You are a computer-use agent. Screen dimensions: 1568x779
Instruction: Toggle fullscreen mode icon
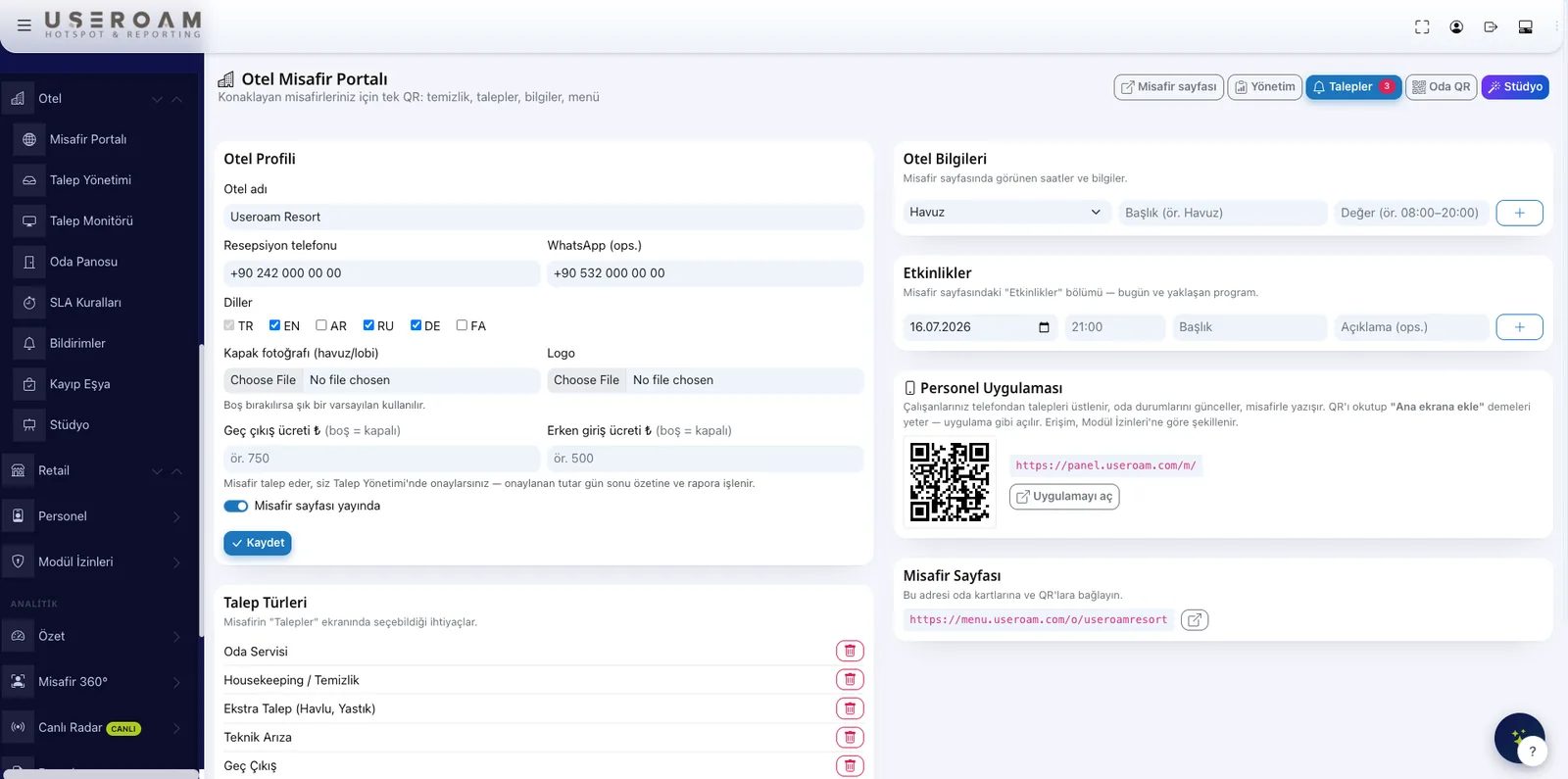[1422, 27]
